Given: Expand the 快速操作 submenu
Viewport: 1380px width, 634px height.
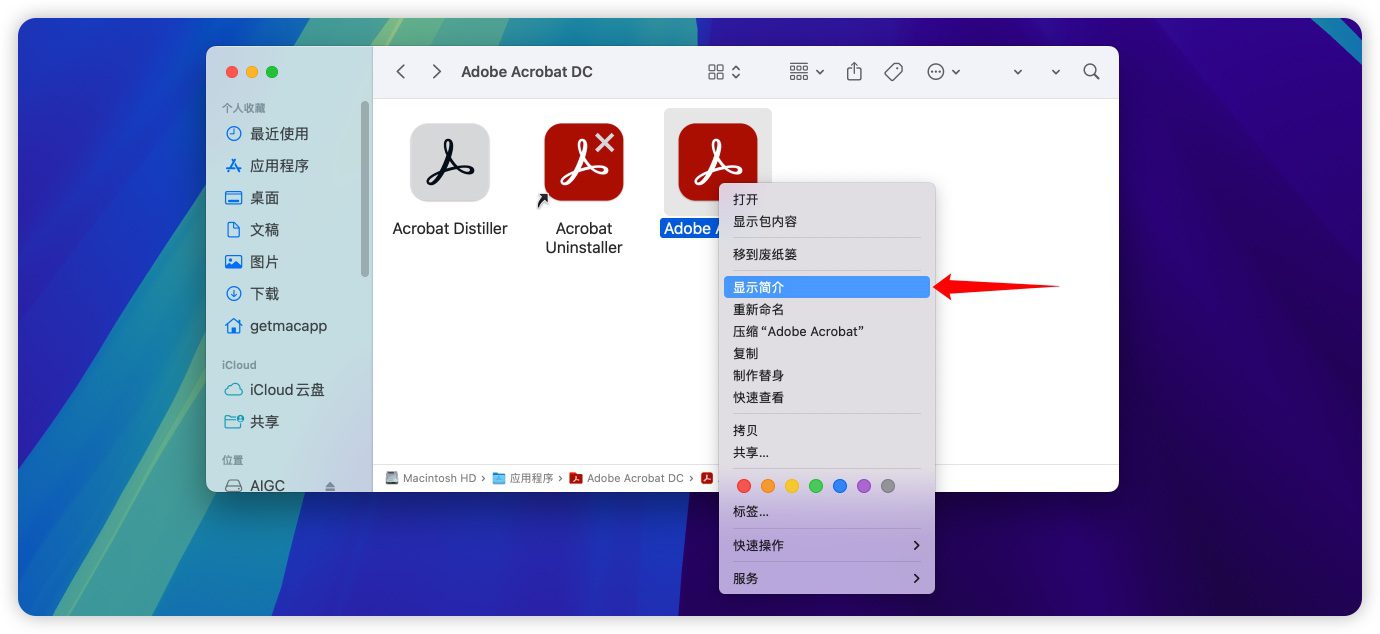Looking at the screenshot, I should 826,545.
